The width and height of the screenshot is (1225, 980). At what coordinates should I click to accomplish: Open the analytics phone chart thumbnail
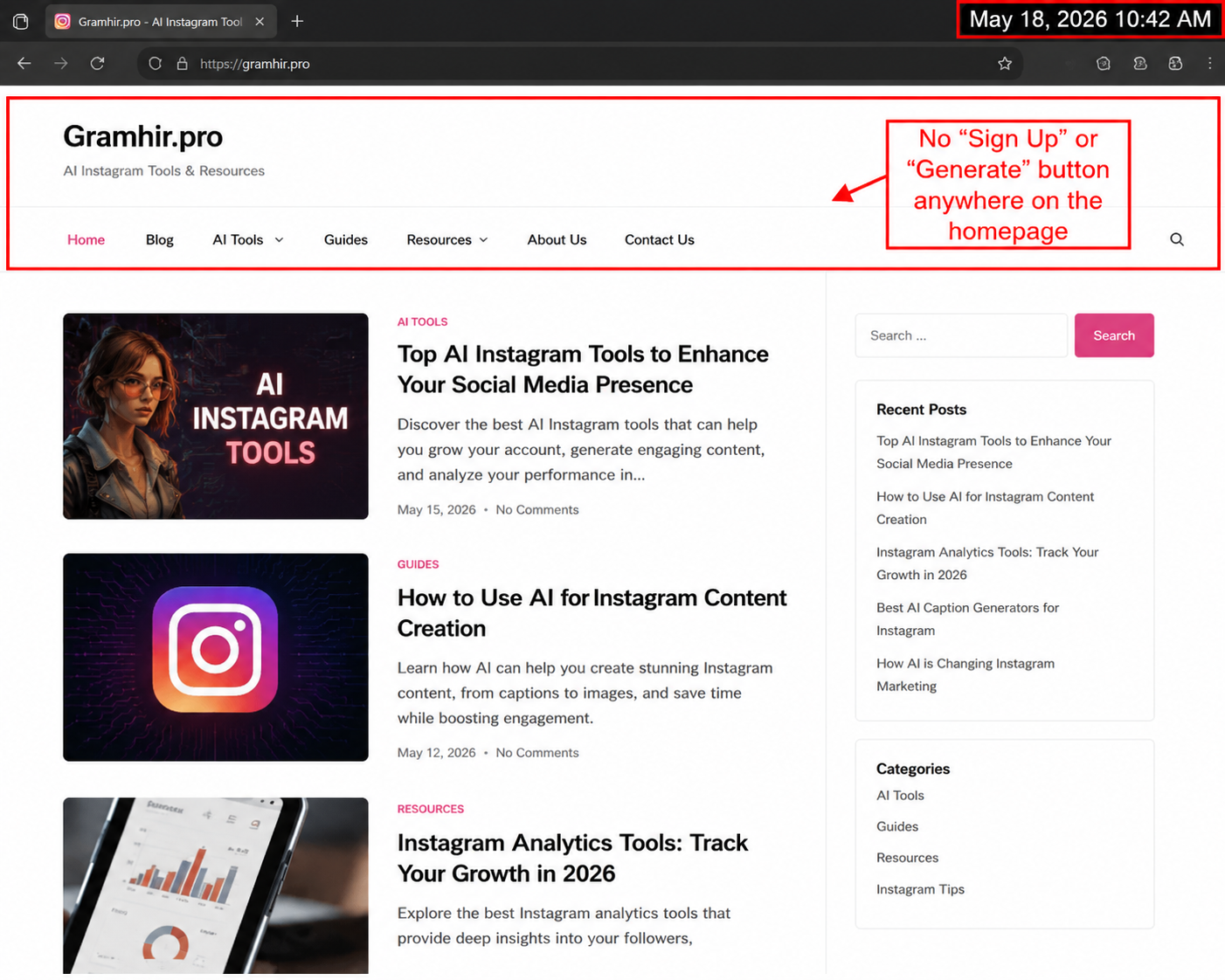pyautogui.click(x=216, y=885)
